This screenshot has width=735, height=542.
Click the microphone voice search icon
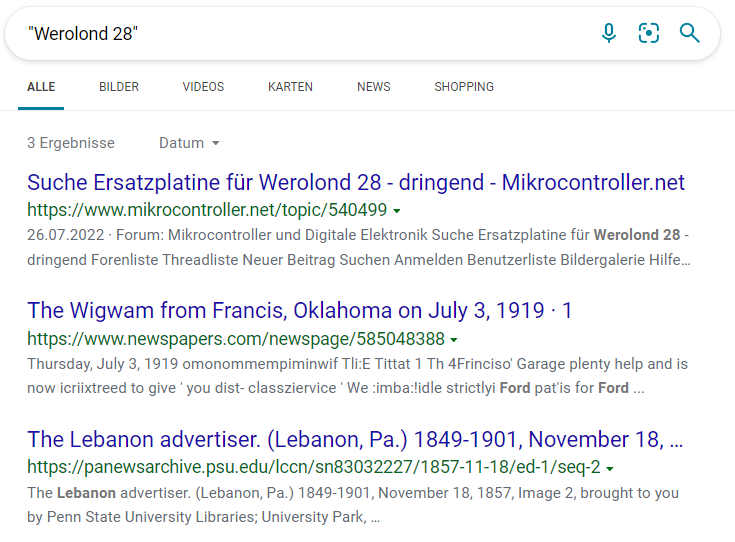click(x=608, y=33)
